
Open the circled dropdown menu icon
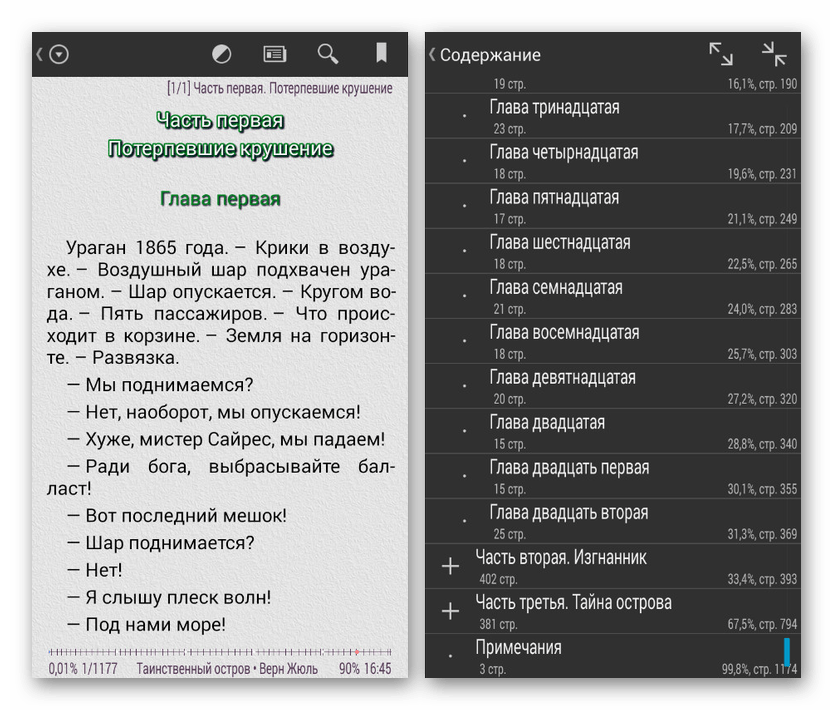(x=59, y=55)
